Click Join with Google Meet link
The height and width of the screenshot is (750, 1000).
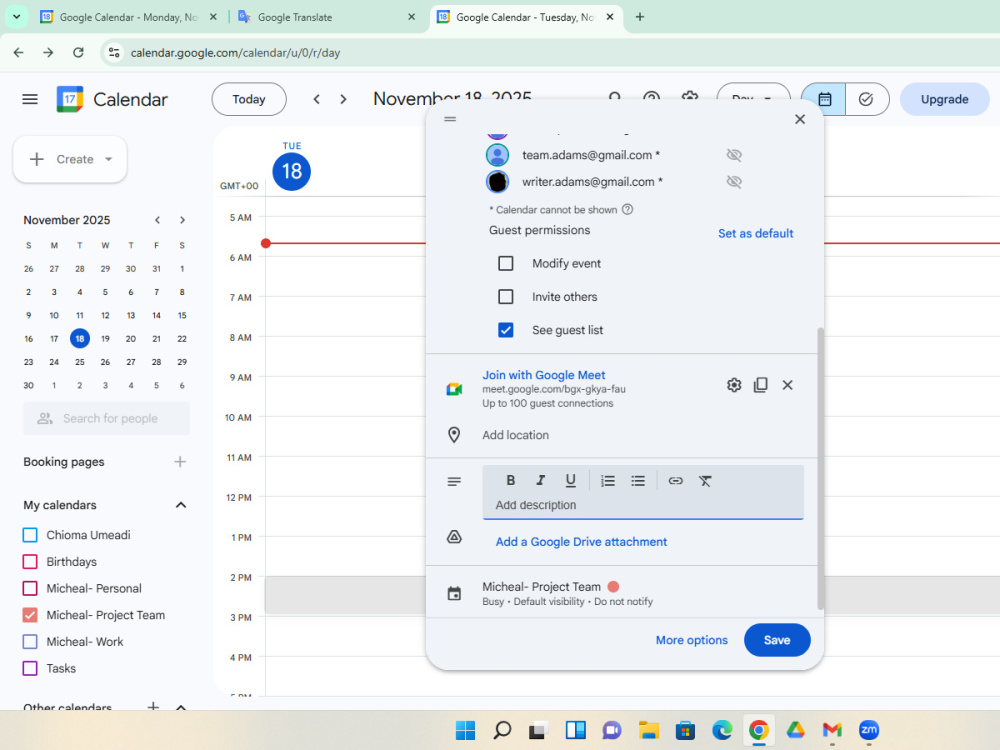click(543, 375)
